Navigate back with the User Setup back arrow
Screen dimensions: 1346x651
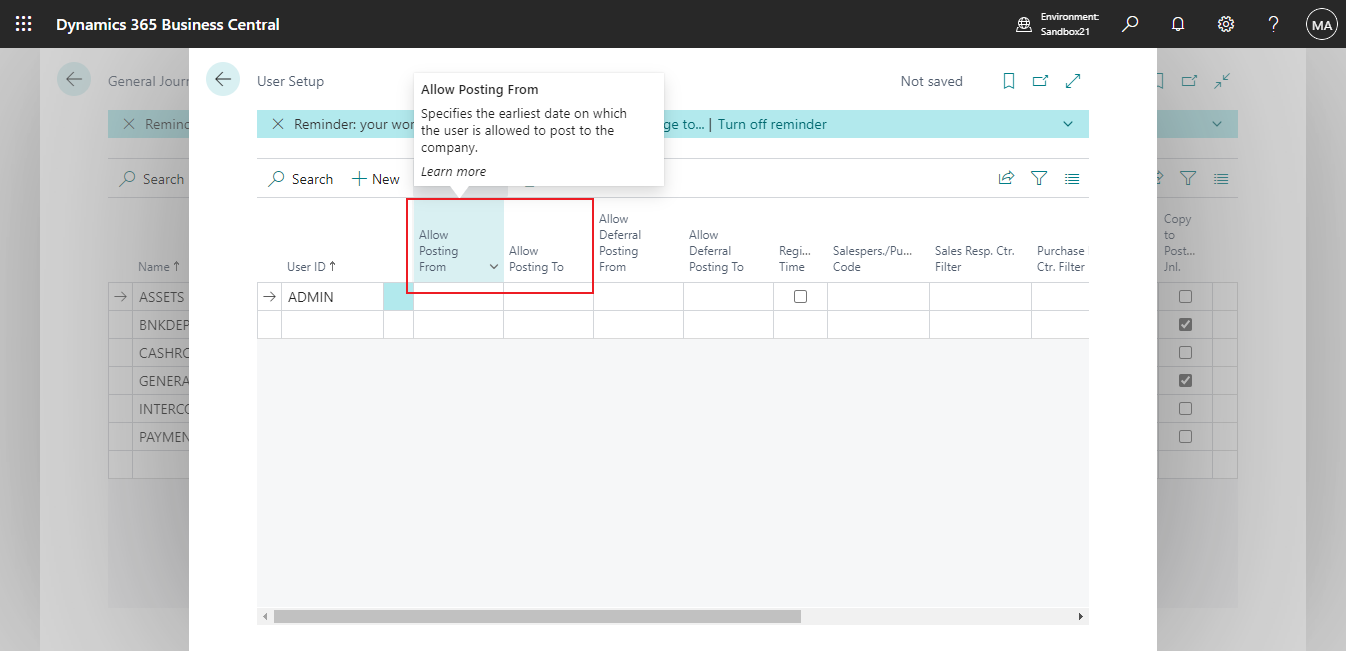[222, 80]
